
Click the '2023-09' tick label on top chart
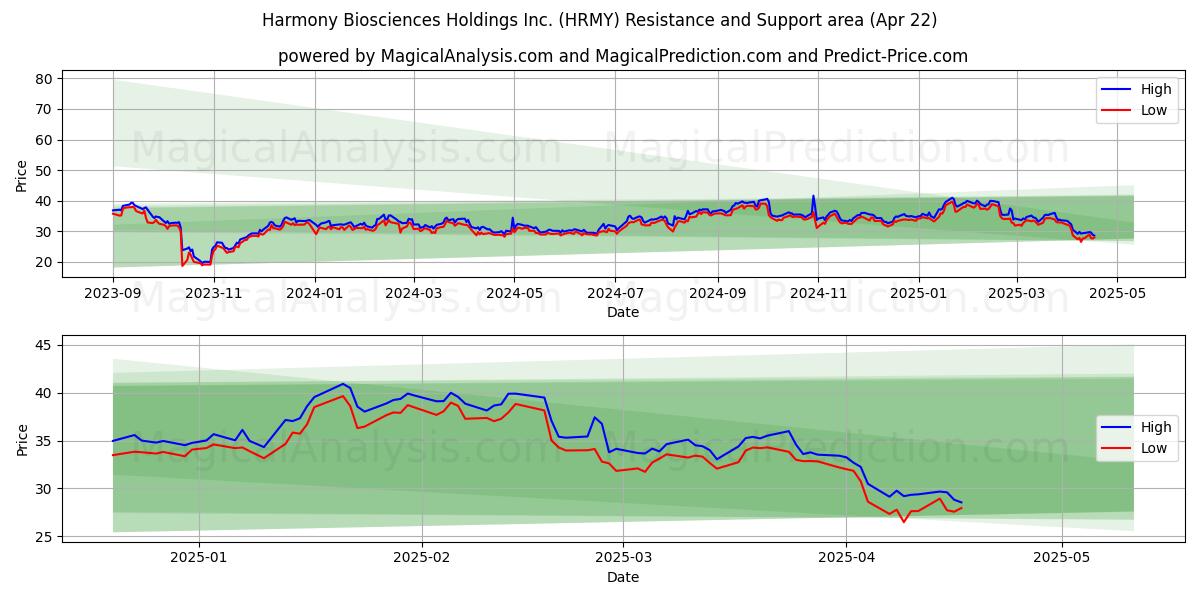click(113, 294)
